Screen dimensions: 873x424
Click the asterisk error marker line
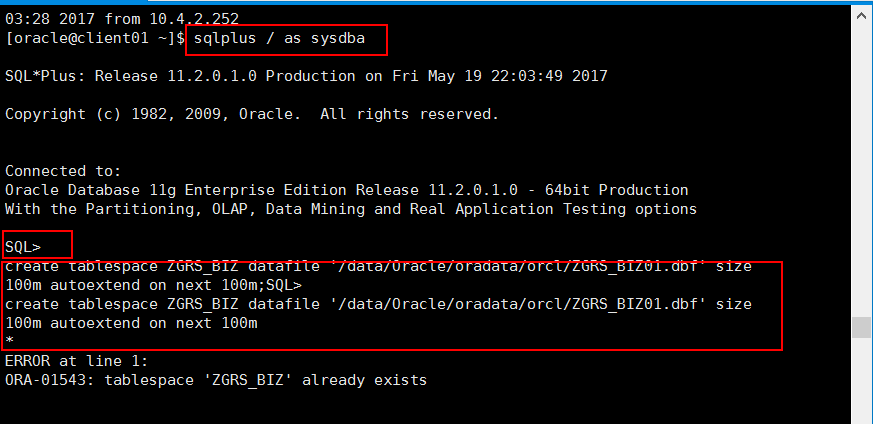[x=9, y=340]
